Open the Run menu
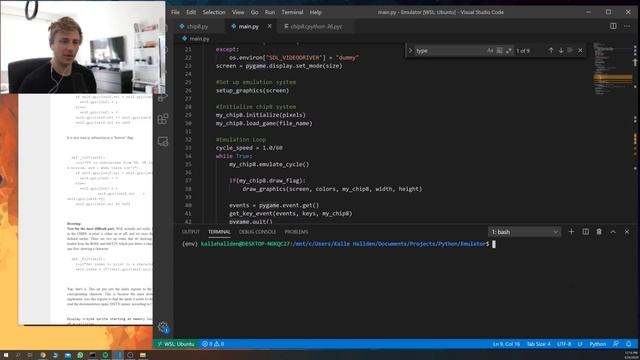640x360 pixels. (270, 12)
